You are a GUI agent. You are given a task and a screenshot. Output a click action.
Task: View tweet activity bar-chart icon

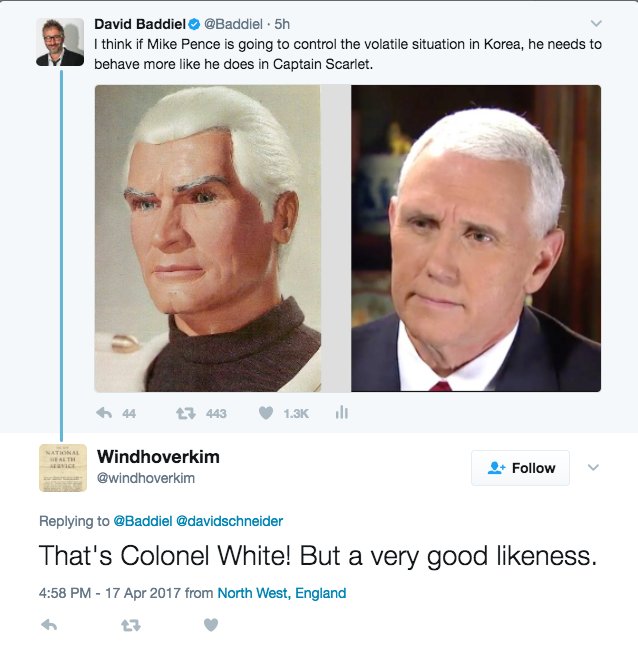pos(342,412)
